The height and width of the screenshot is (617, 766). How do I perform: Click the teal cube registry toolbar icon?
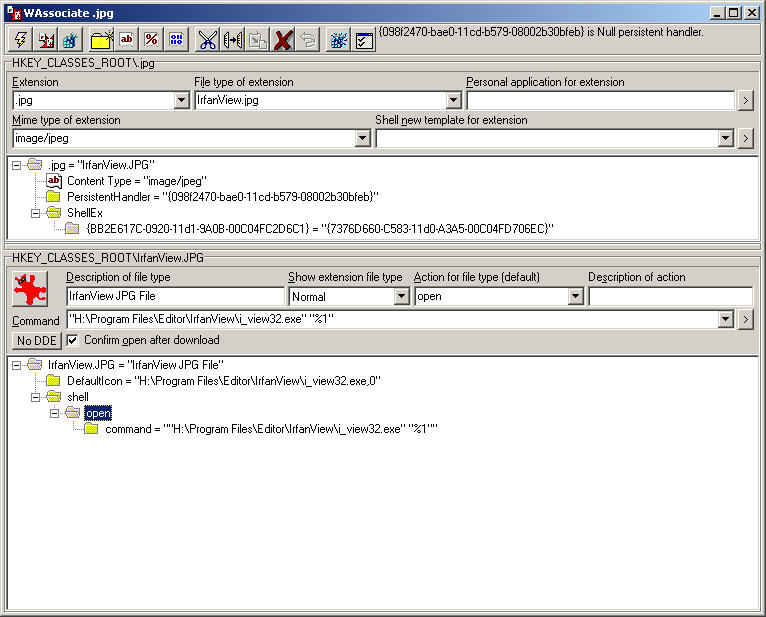tap(71, 40)
